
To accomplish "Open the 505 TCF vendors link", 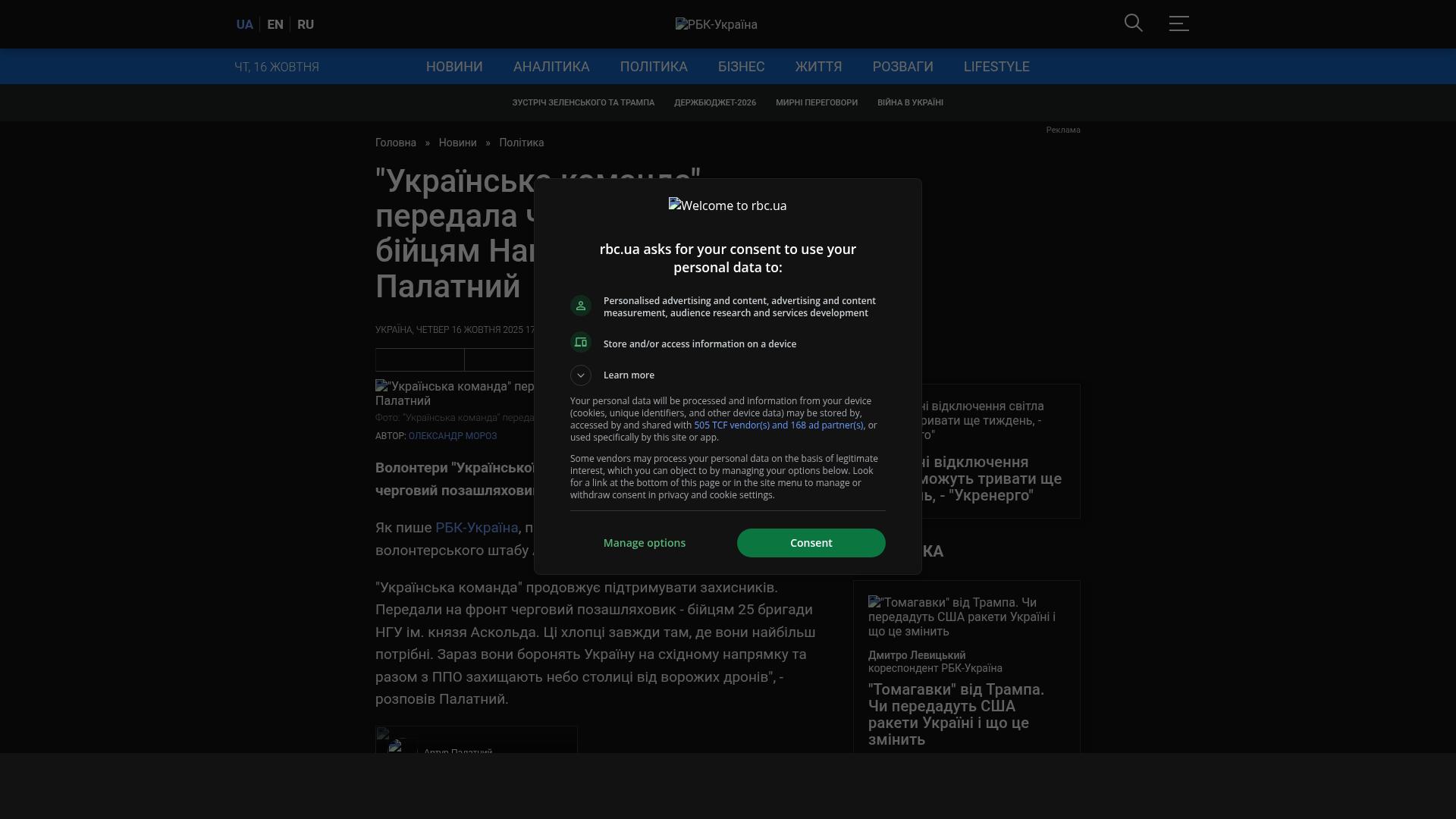I will point(778,425).
